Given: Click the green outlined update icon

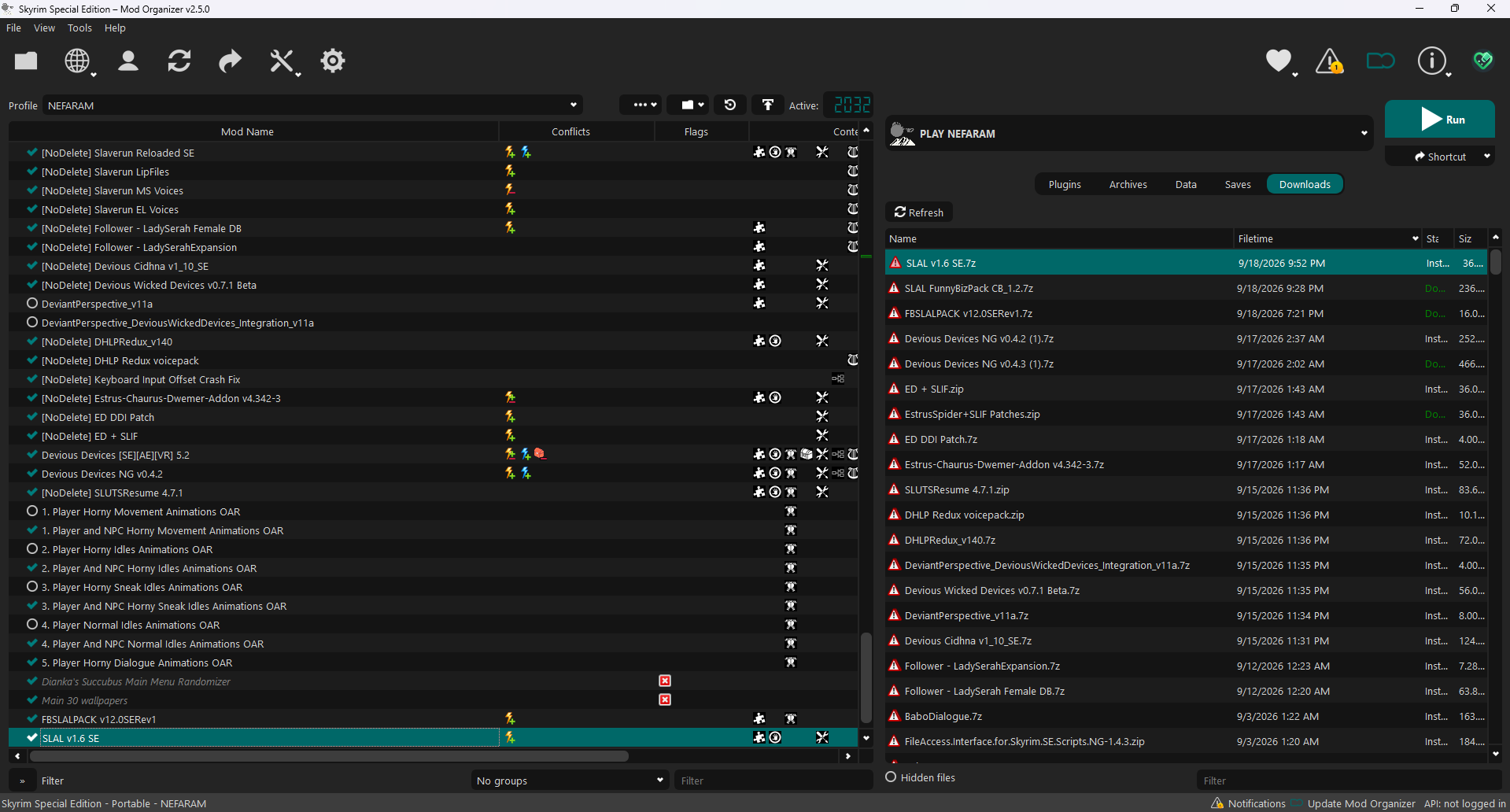Looking at the screenshot, I should [x=1381, y=61].
